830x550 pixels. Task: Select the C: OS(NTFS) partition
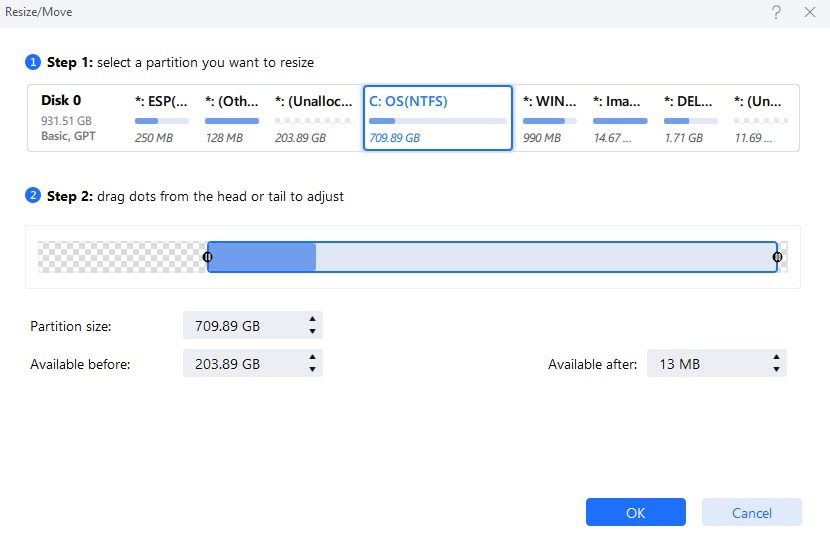[438, 118]
